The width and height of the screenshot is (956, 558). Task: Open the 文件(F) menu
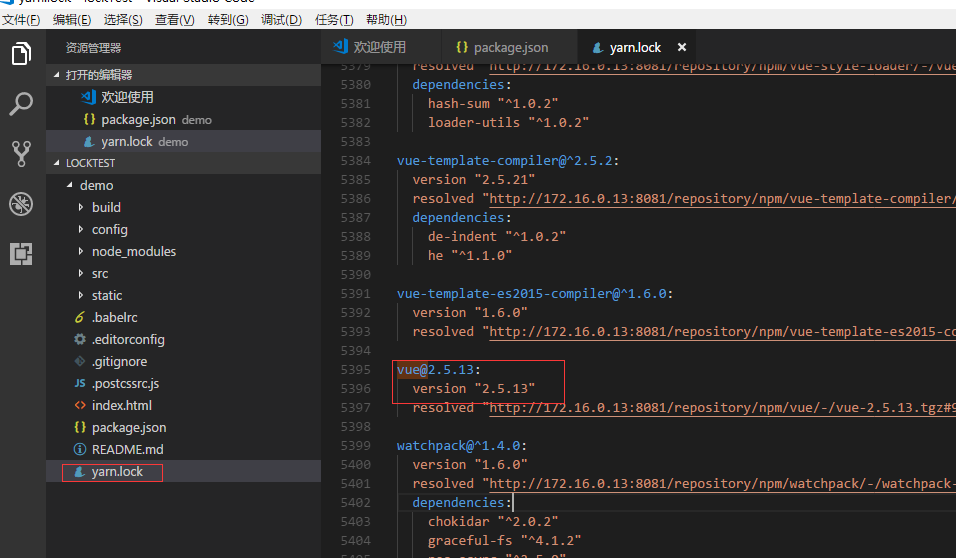coord(21,20)
